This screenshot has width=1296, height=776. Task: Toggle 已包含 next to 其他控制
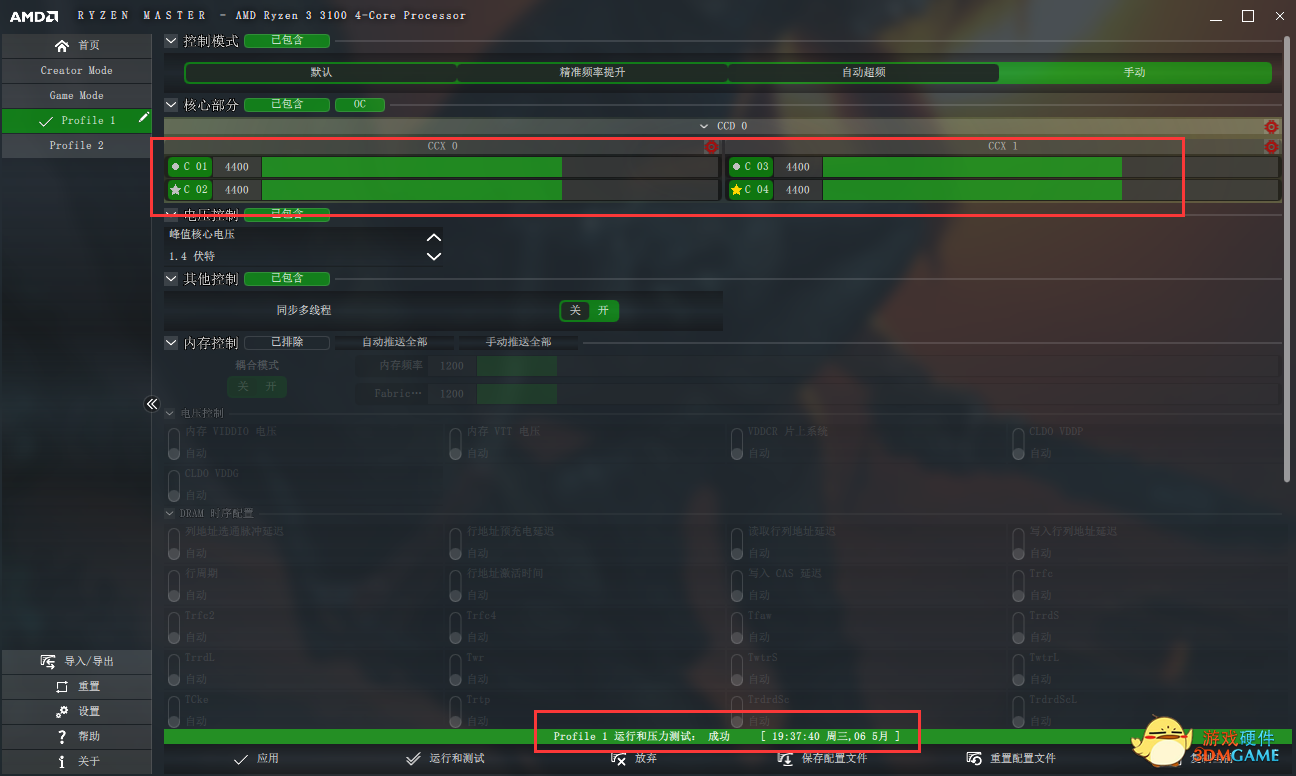pyautogui.click(x=286, y=279)
